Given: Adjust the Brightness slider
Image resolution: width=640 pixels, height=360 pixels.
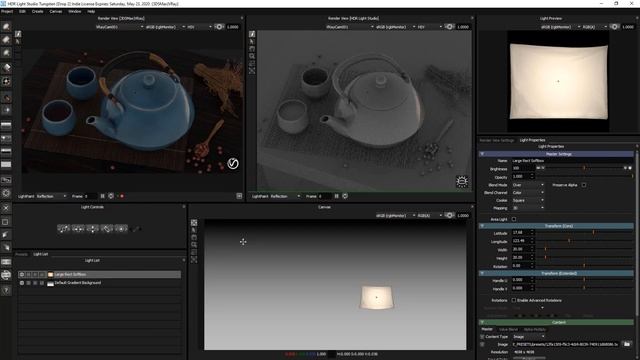Looking at the screenshot, I should (584, 168).
